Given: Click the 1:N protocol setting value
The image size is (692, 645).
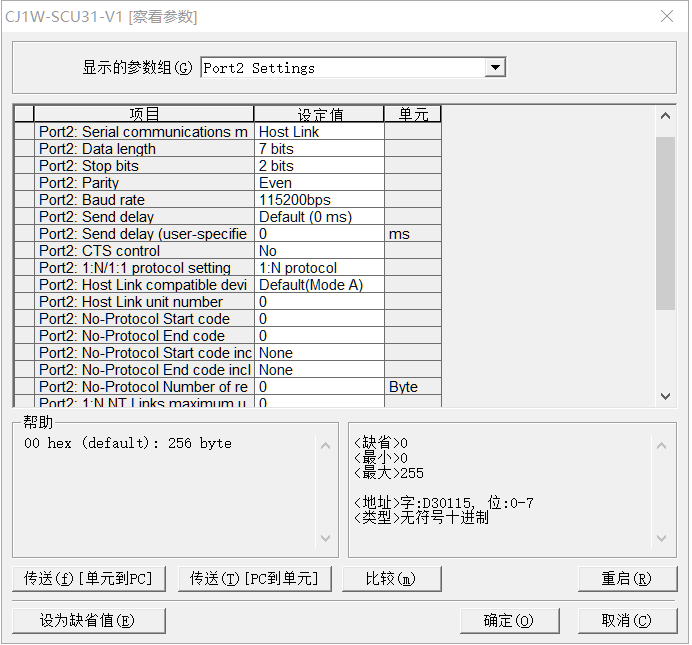Looking at the screenshot, I should point(318,268).
